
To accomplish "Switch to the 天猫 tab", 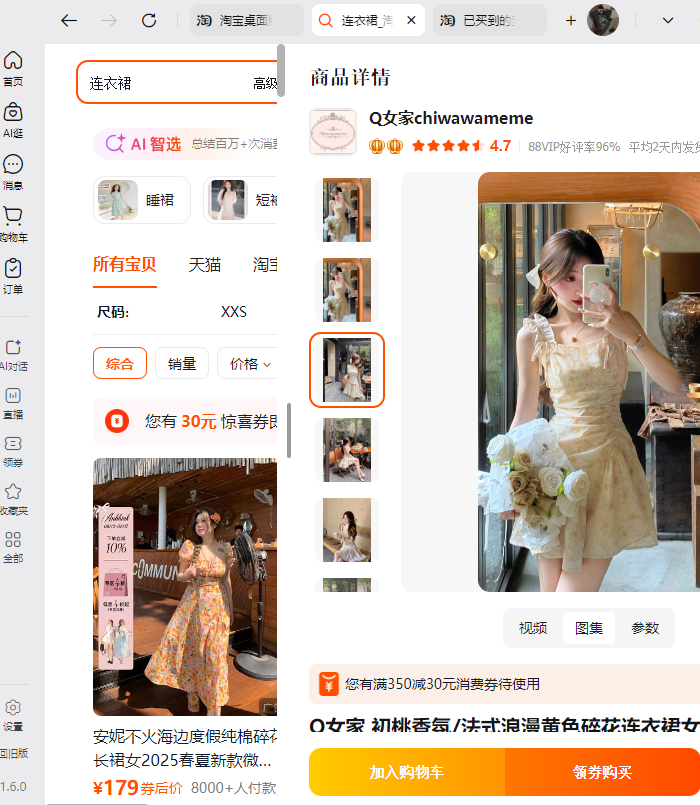I will [x=205, y=265].
